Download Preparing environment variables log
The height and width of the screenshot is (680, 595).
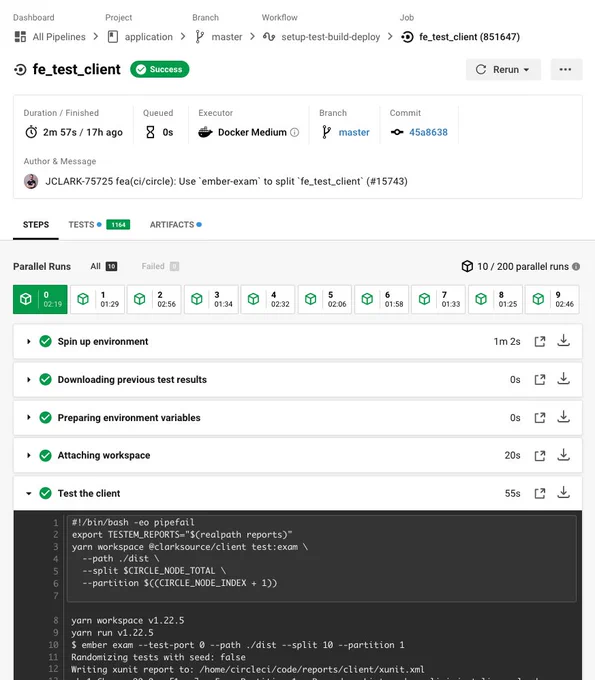coord(563,417)
